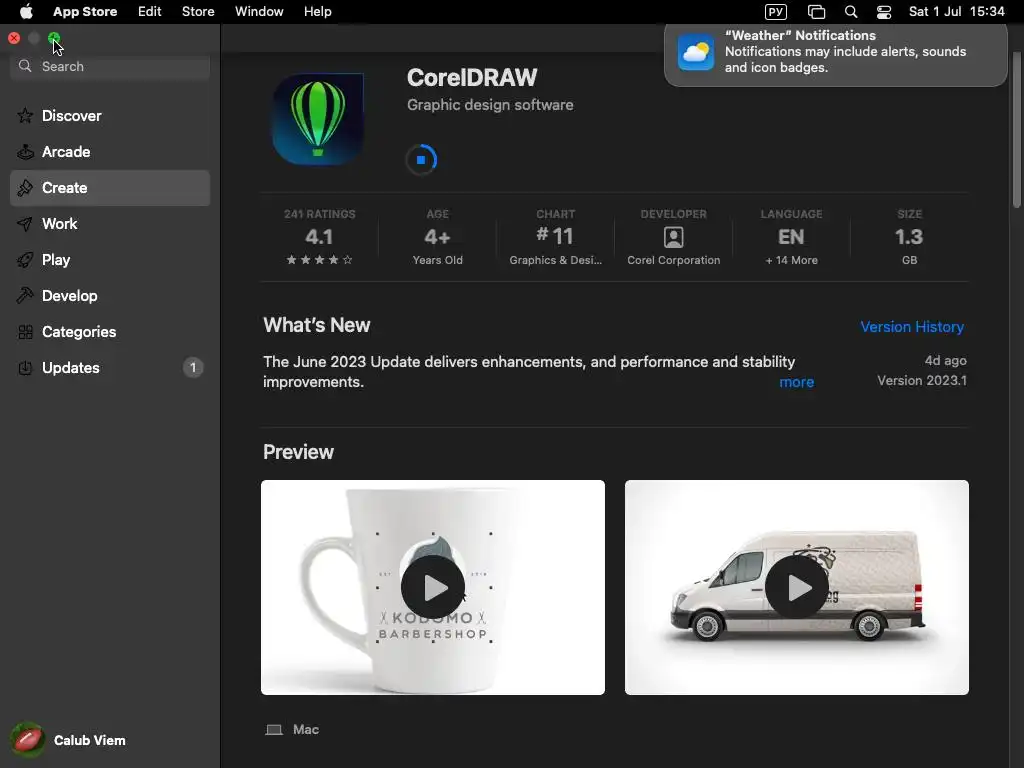Go to the Arcade section
Screen dimensions: 1024x768
pos(110,152)
